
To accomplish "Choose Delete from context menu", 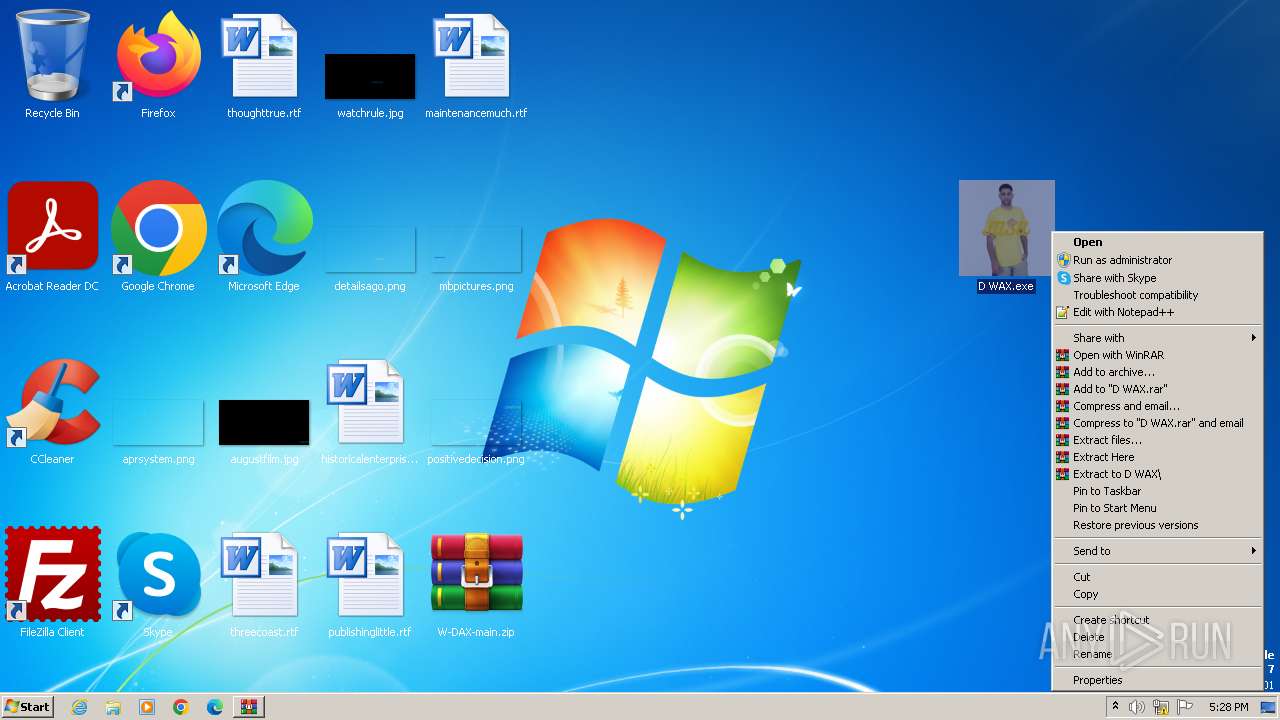I will (x=1158, y=637).
